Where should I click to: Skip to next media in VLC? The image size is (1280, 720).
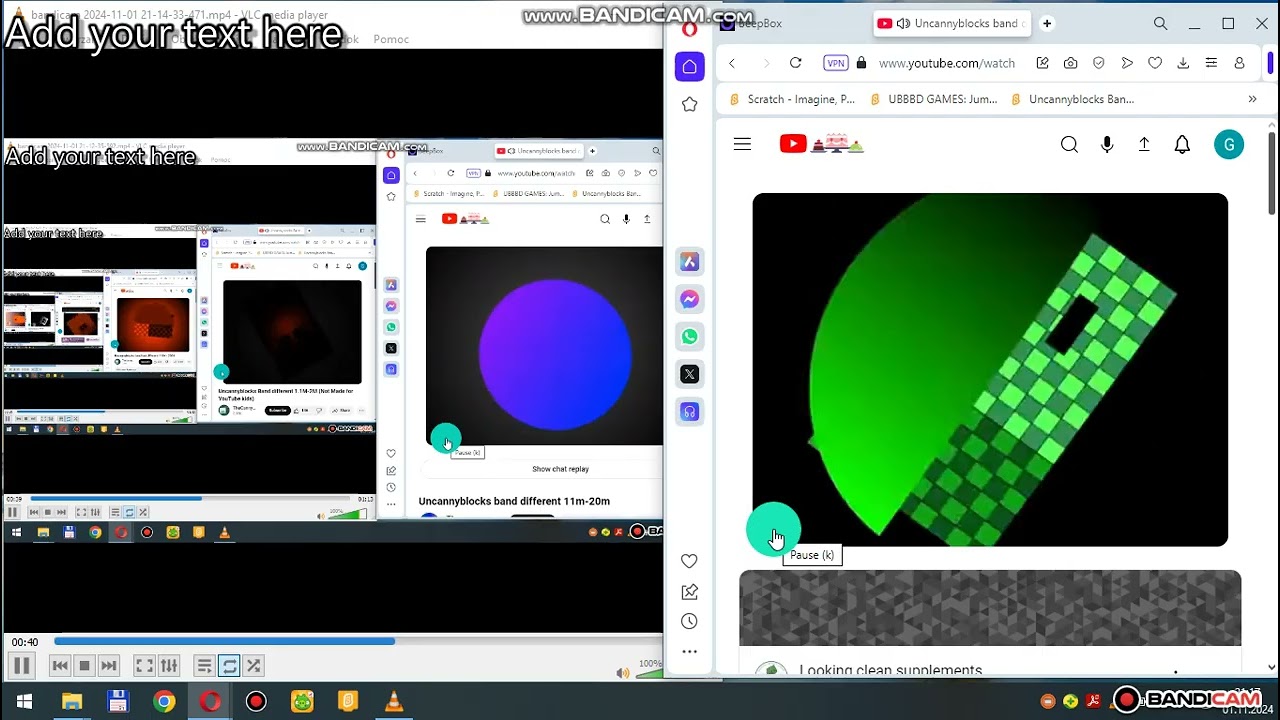(109, 666)
